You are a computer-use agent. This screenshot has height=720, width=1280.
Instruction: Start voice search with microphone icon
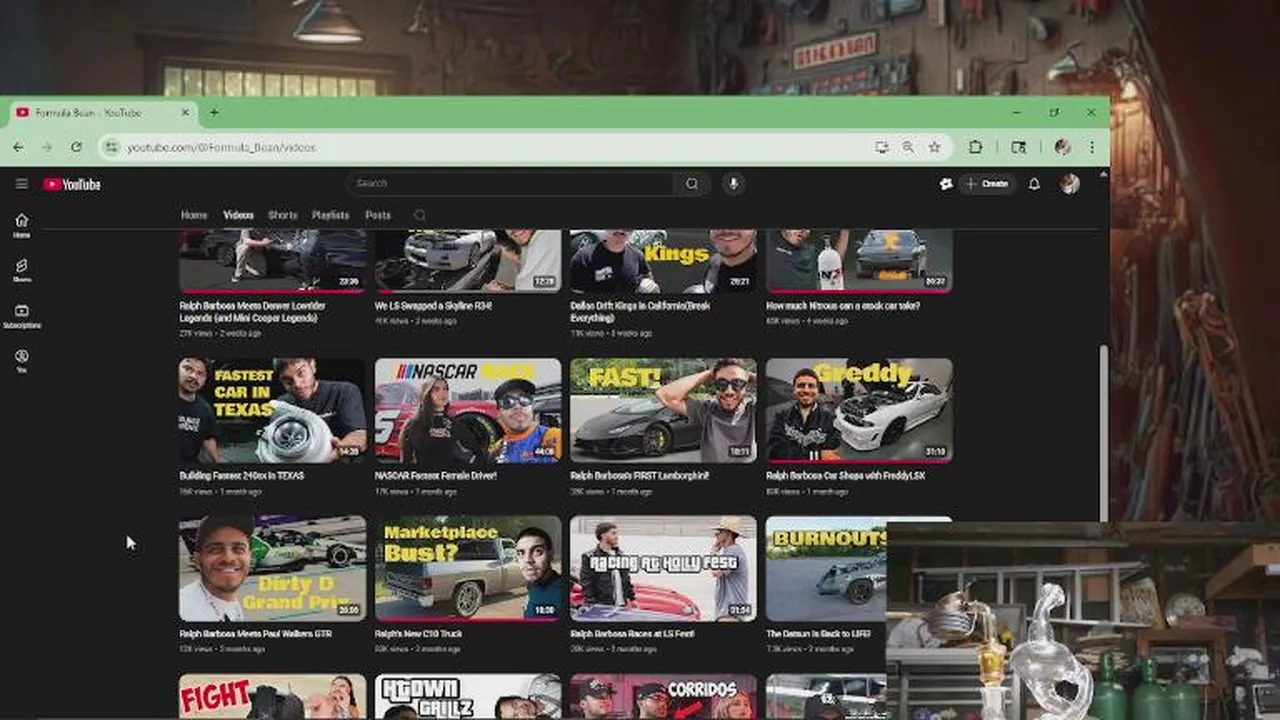point(733,184)
